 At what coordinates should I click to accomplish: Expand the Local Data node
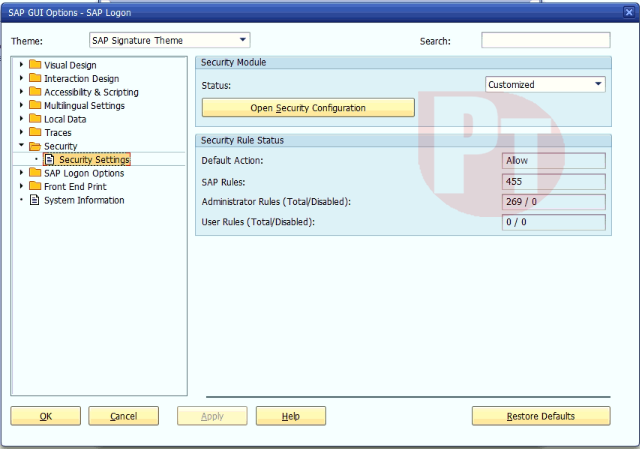point(21,118)
